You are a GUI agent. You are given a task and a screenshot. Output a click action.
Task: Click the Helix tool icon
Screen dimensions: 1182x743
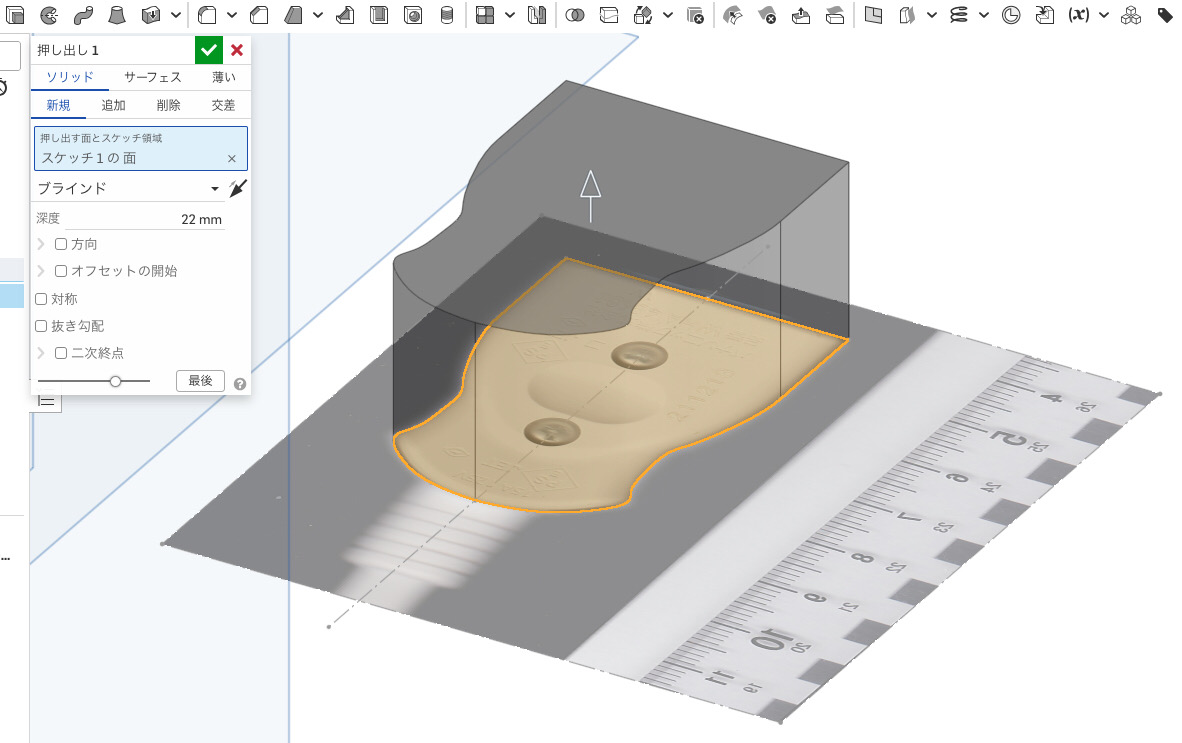click(x=959, y=15)
